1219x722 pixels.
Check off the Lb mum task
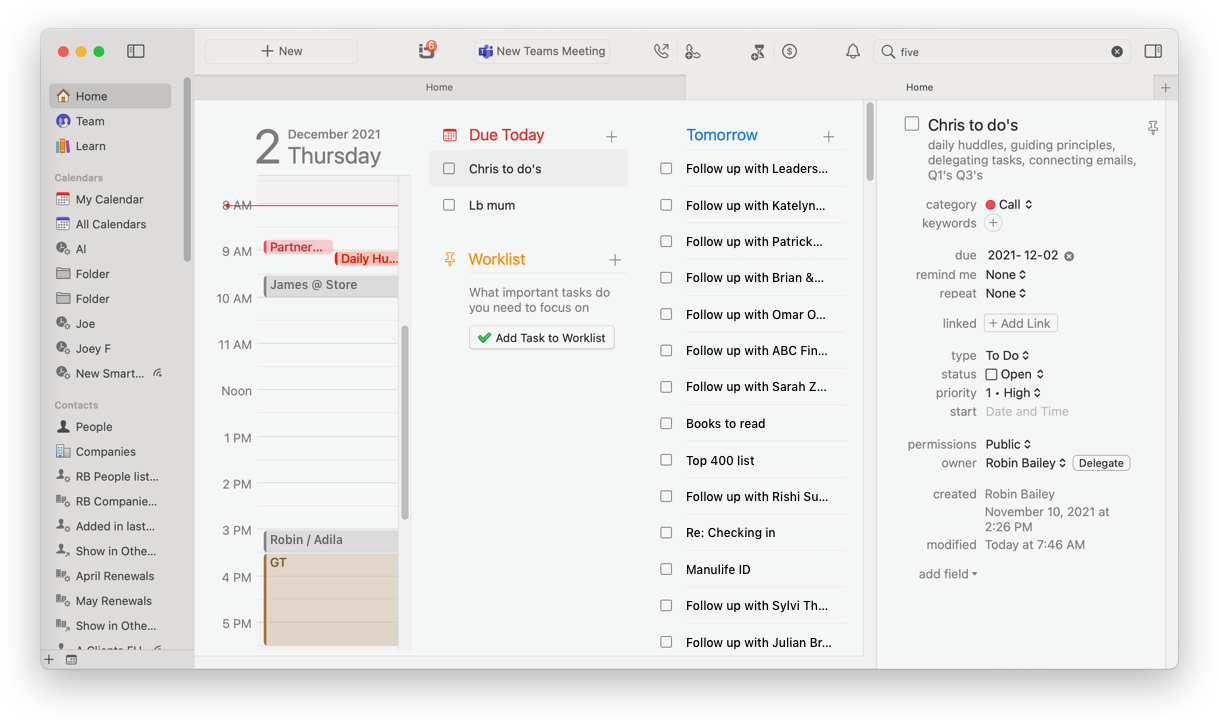pos(449,205)
